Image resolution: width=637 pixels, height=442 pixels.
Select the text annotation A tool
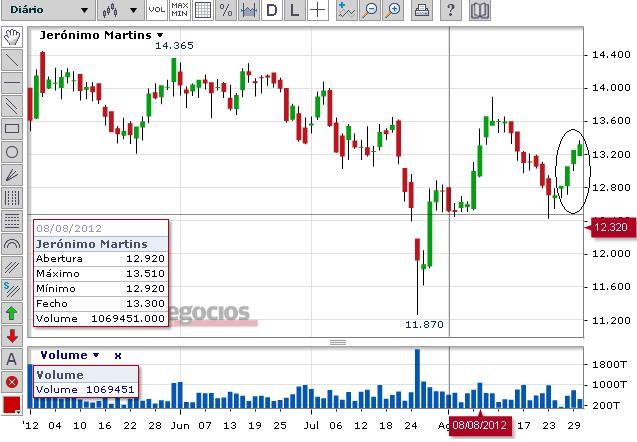[12, 359]
